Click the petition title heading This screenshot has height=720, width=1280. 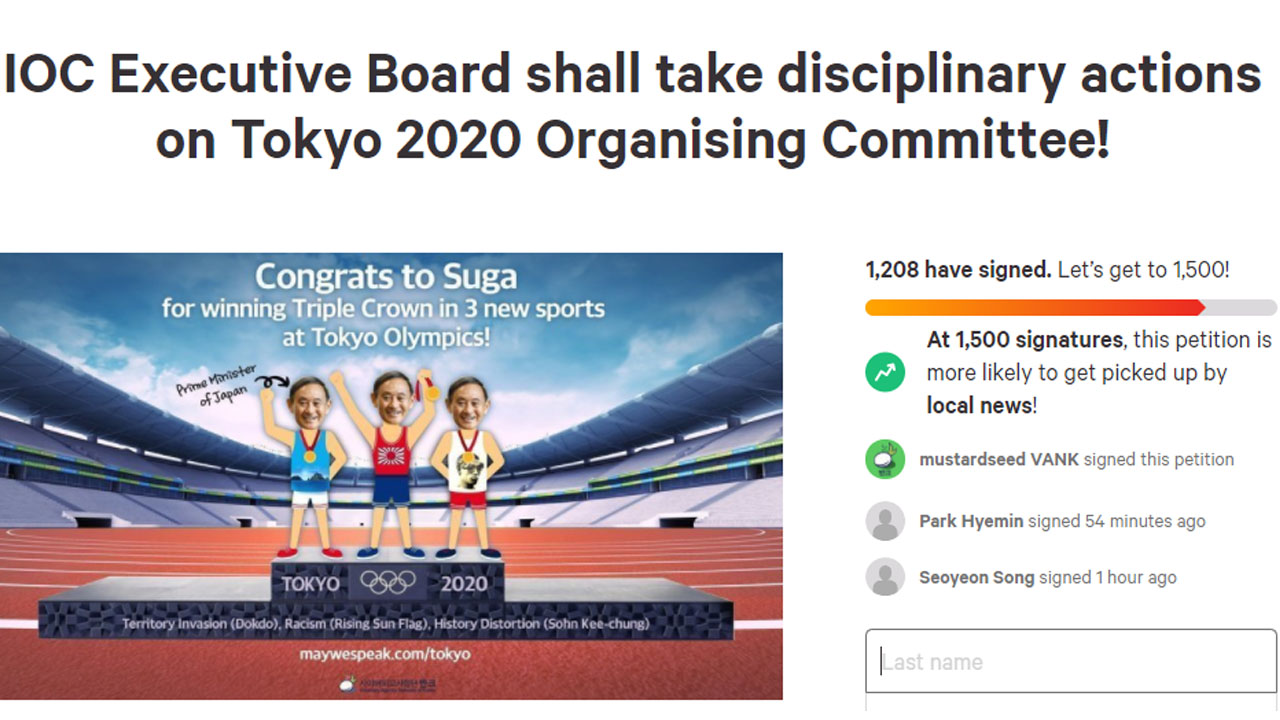pos(633,107)
